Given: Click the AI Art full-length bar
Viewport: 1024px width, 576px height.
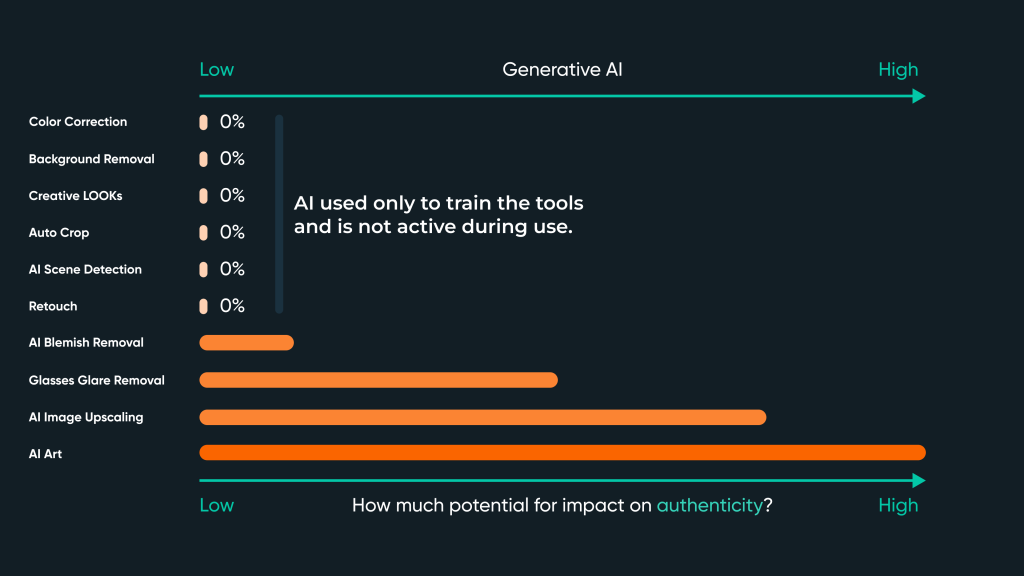Looking at the screenshot, I should [x=562, y=453].
